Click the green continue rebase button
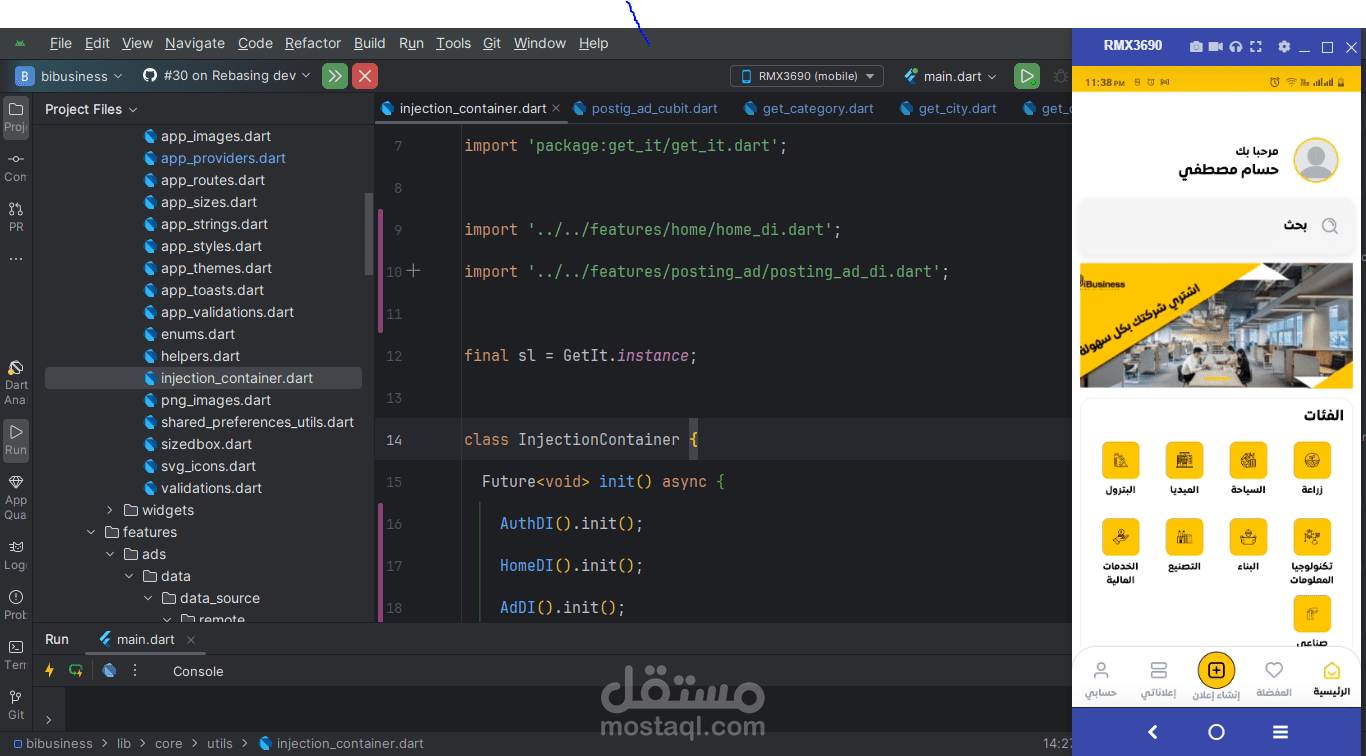Screen dimensions: 1366x756 tap(334, 76)
